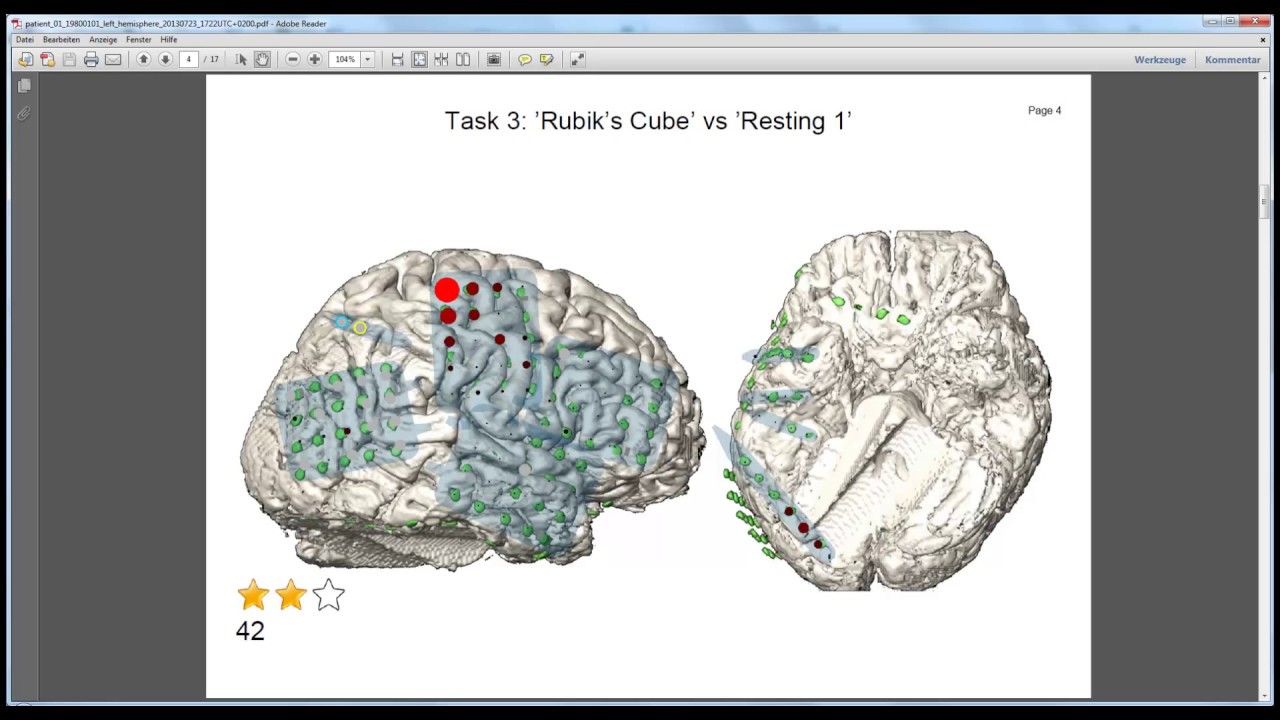Open the Werkzeuge panel
Screen dimensions: 1280x720
[1160, 60]
